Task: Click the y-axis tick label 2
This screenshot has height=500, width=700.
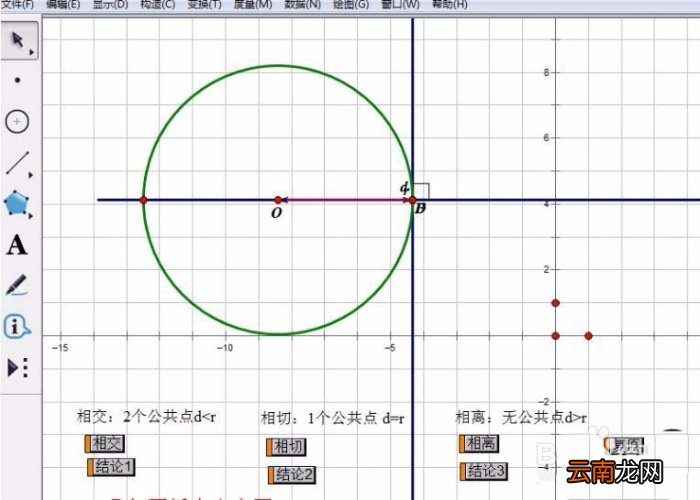Action: (546, 269)
